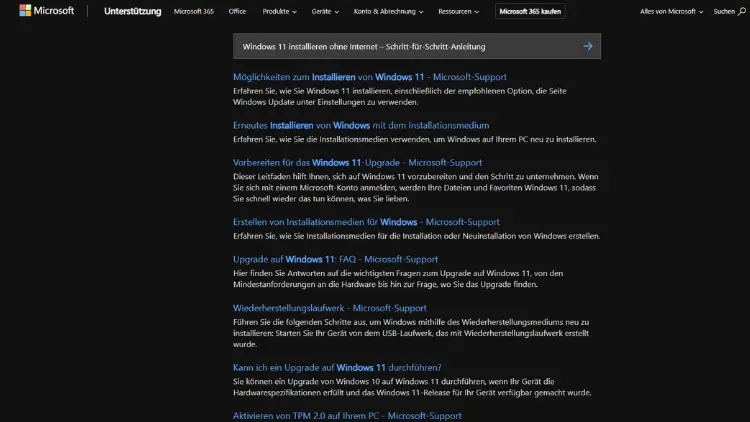This screenshot has height=422, width=750.
Task: Open Wiederherstellungslaufwerk support link
Action: tap(330, 308)
